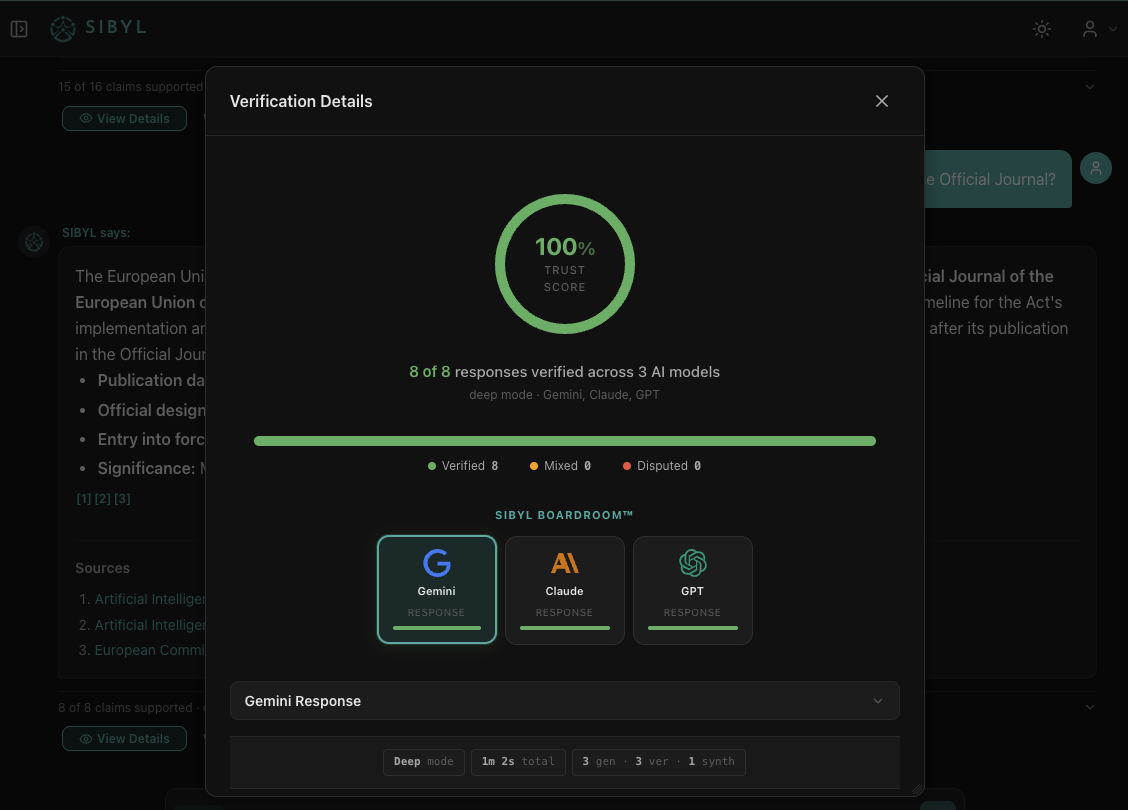
Task: Click the Verification Details title
Action: click(301, 101)
